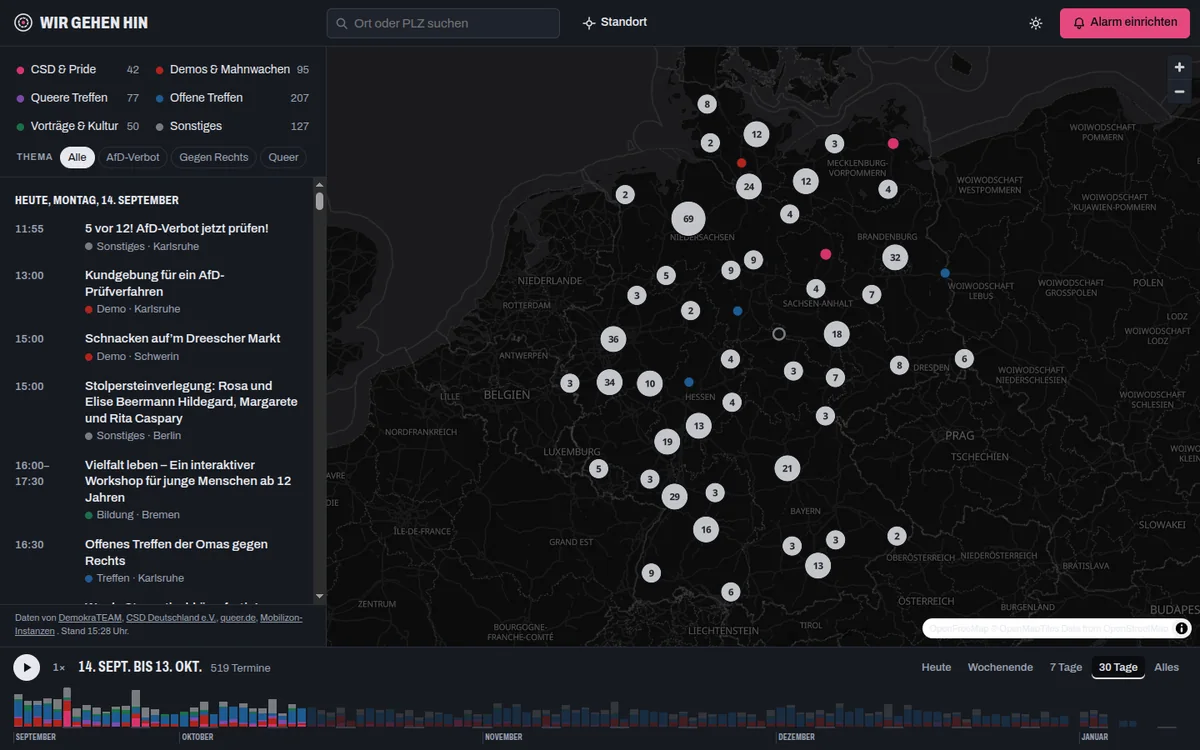This screenshot has height=750, width=1200.
Task: Toggle the Demos & Mahnwachen category filter
Action: click(x=232, y=70)
